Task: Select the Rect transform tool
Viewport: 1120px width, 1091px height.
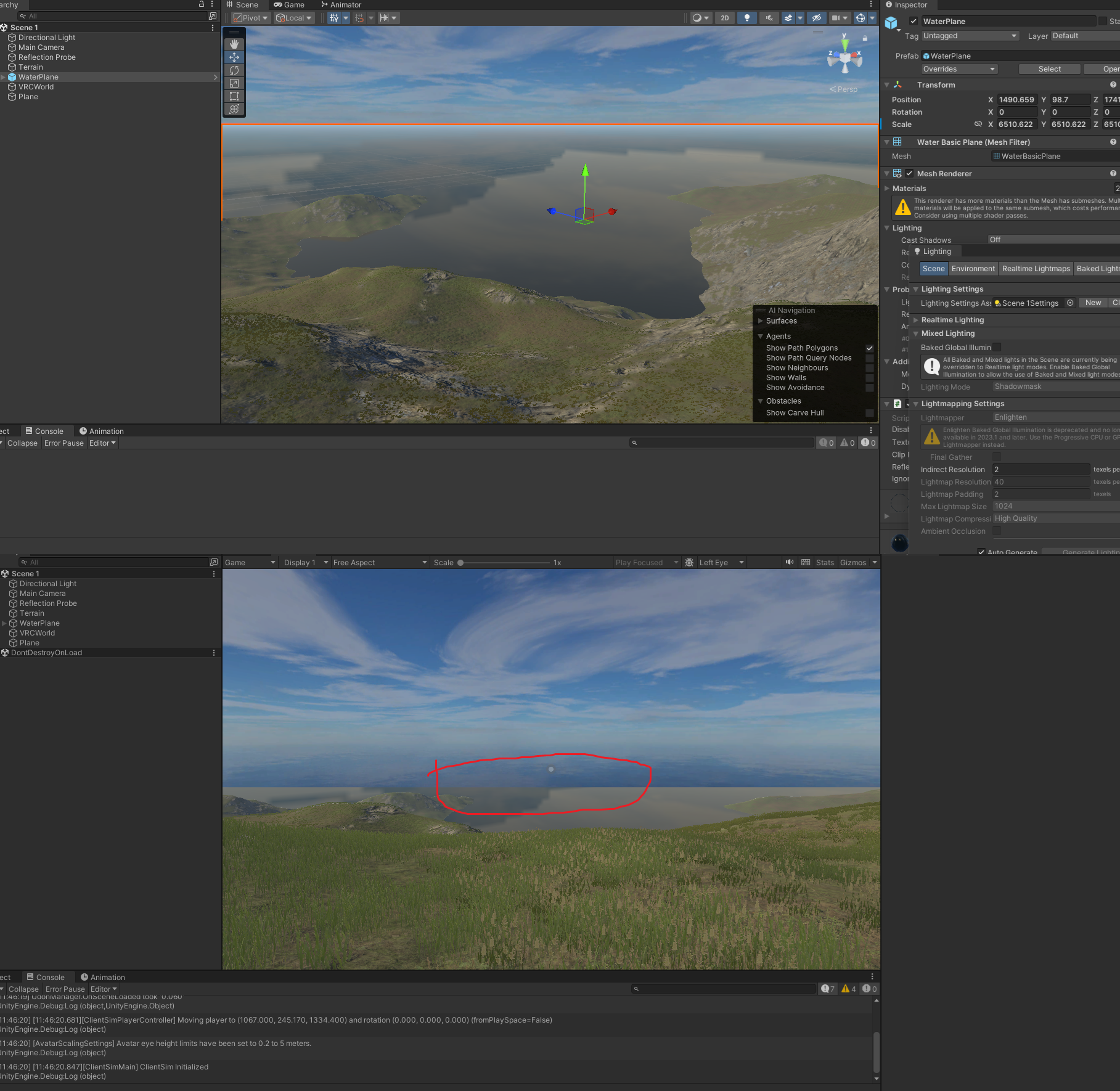Action: (234, 96)
